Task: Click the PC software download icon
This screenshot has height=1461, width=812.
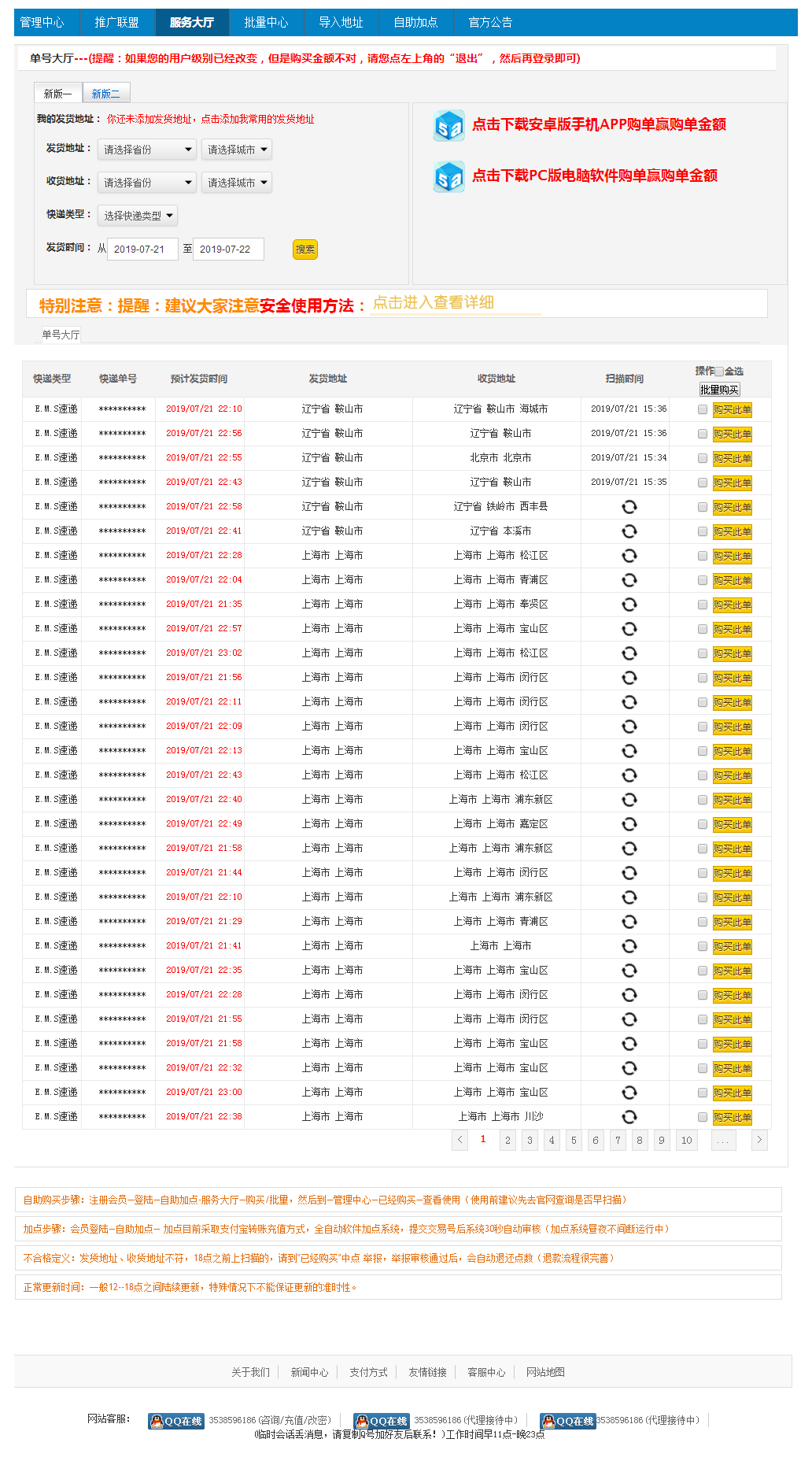Action: click(x=449, y=176)
